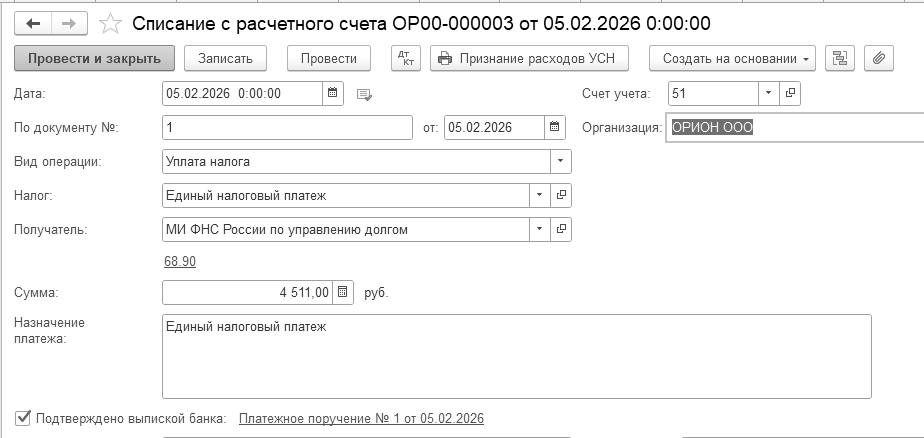Open the Счет учета 51 account form
Screen dimensions: 924x438
click(790, 93)
